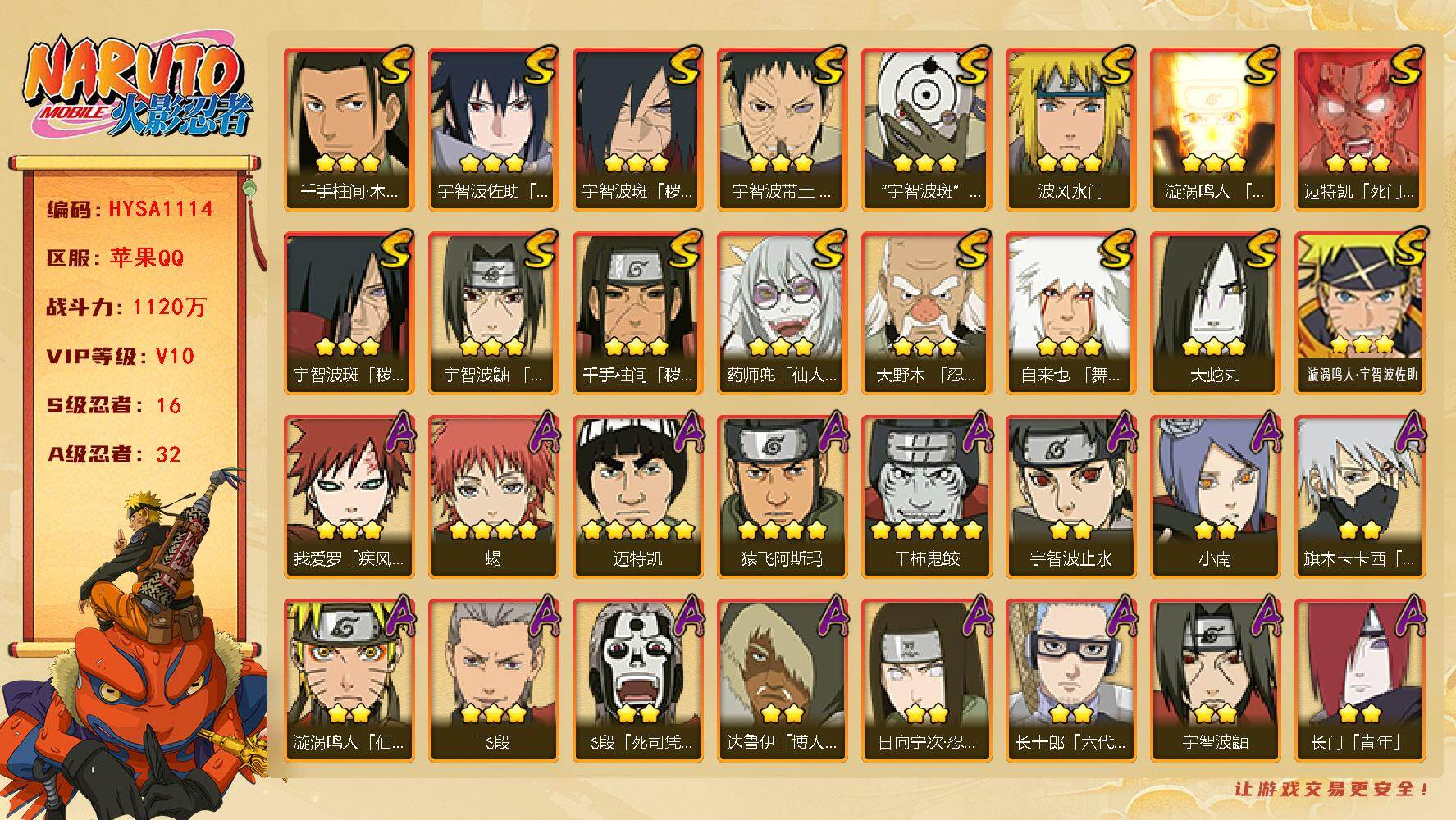Select the 宇智波鼬 A-rank card in the last row

[1215, 680]
